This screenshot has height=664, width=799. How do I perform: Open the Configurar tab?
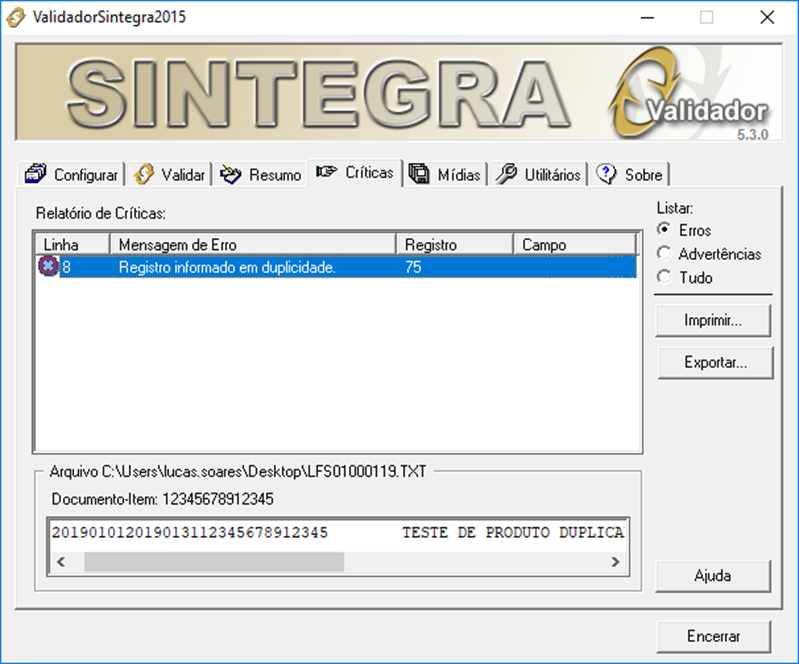pyautogui.click(x=71, y=174)
